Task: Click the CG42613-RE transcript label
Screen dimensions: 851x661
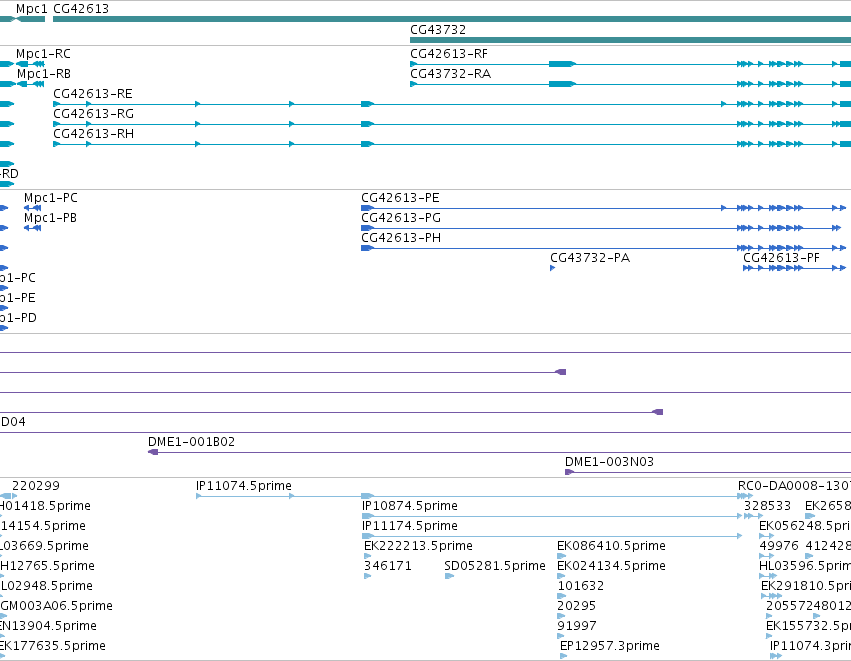Action: (93, 94)
